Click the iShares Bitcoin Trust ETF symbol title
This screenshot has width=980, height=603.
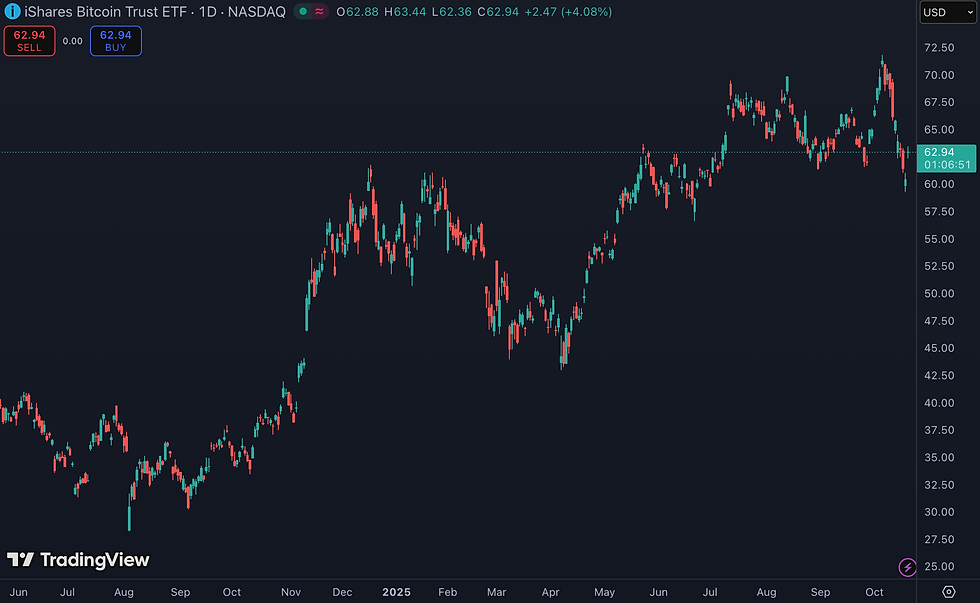point(106,11)
